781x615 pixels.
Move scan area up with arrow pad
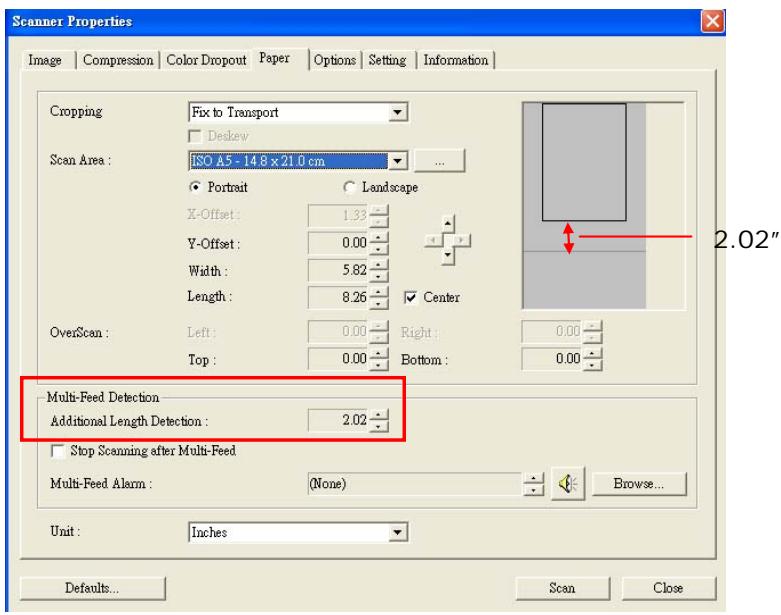click(448, 224)
